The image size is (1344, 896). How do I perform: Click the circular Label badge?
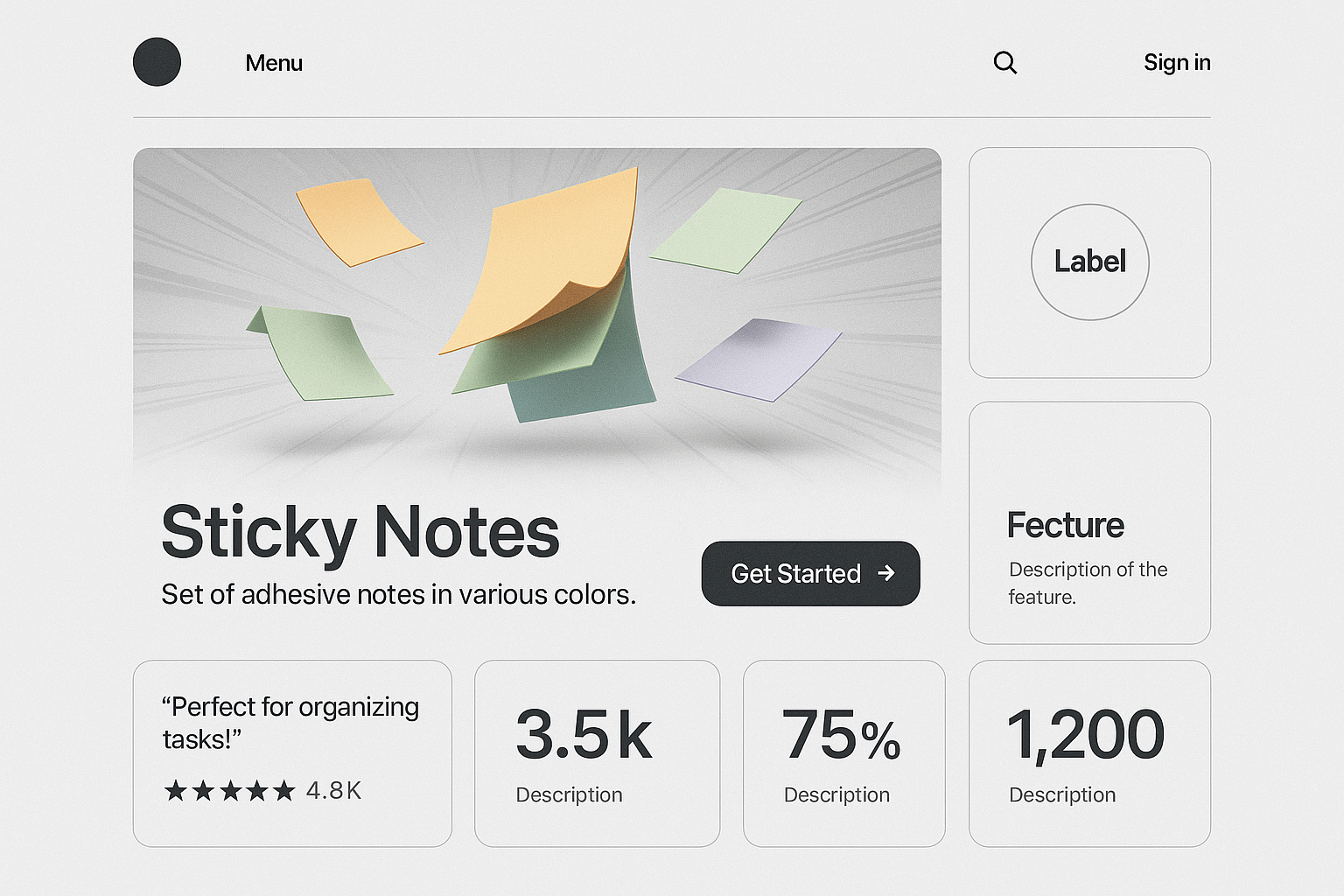click(x=1089, y=262)
